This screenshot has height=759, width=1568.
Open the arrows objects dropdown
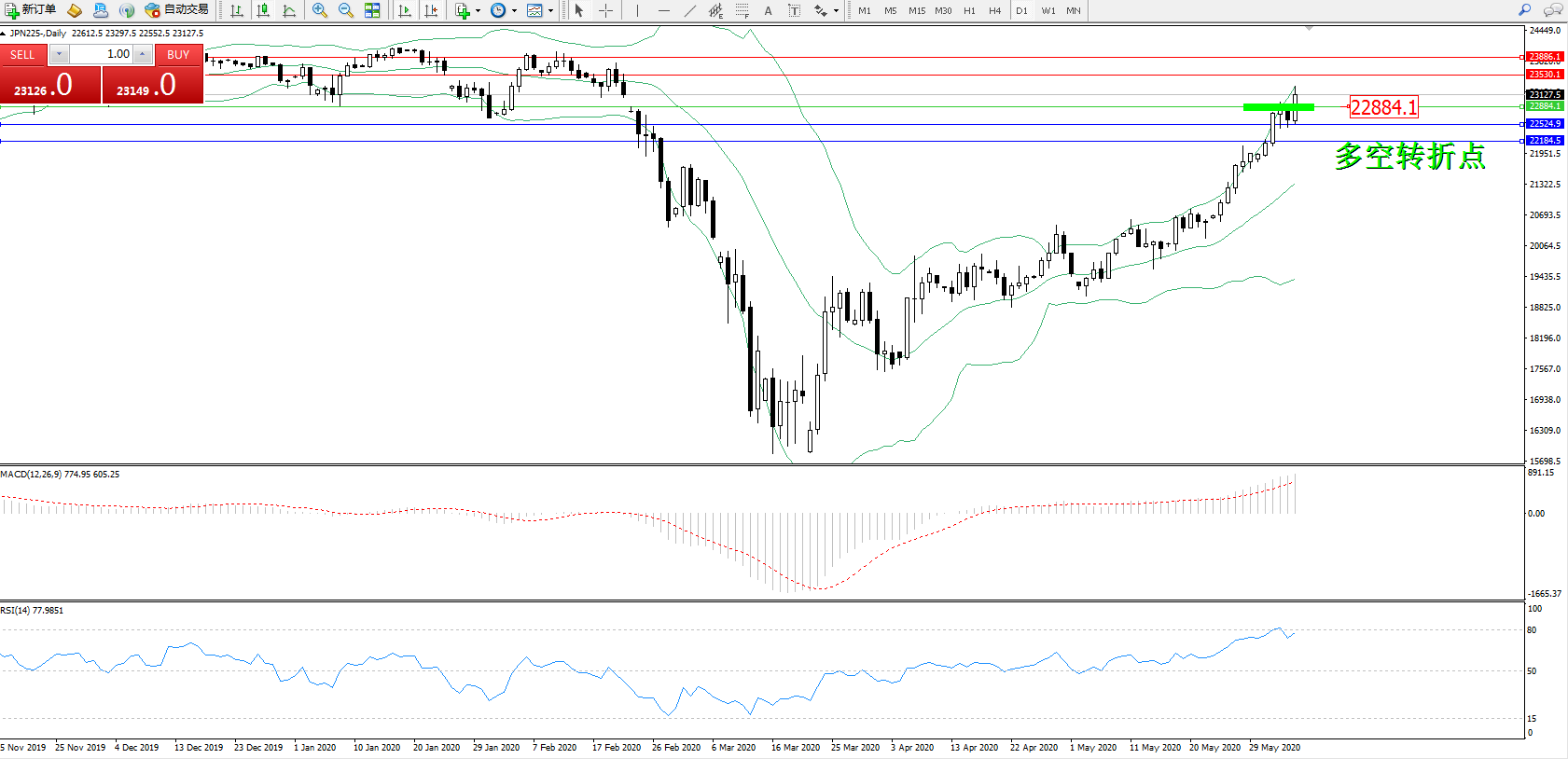pyautogui.click(x=836, y=11)
